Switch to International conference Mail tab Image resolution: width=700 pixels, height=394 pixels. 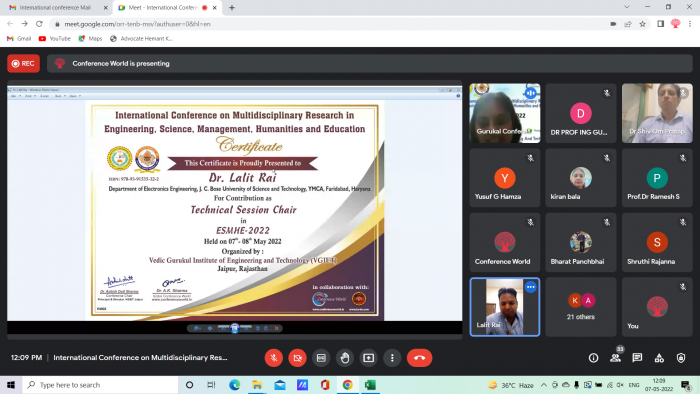click(57, 8)
